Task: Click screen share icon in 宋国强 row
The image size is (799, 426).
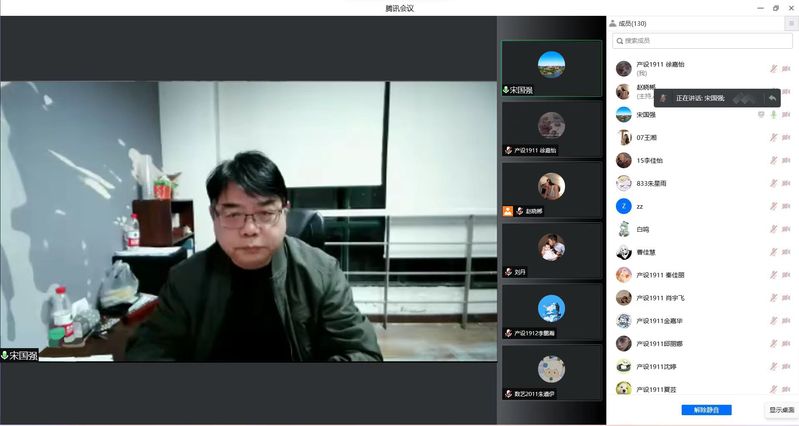Action: (760, 115)
